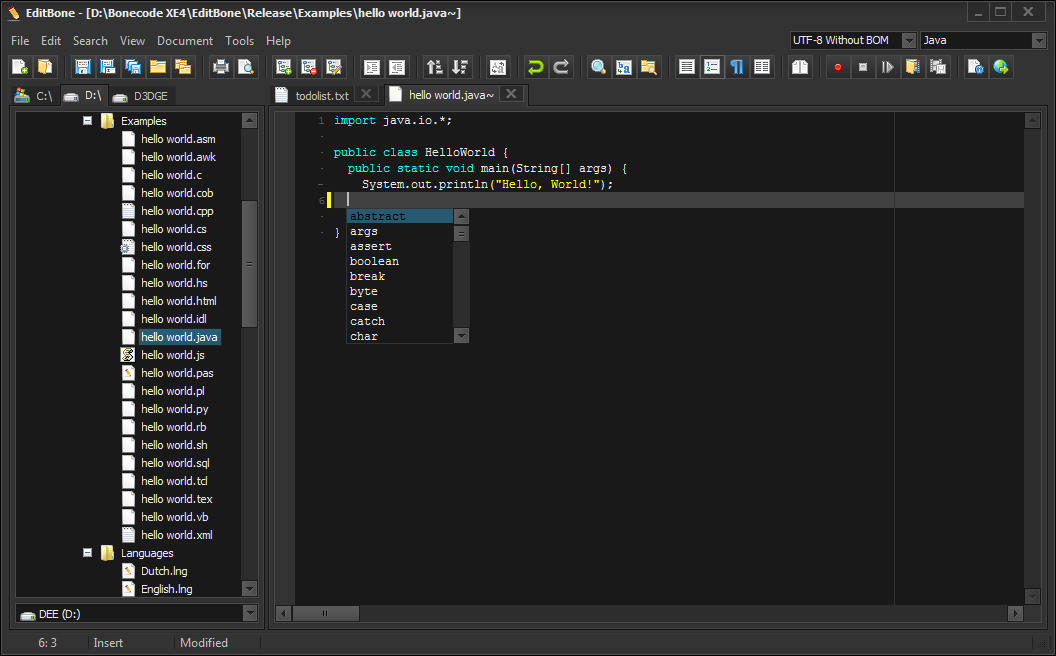Click the Redo arrow icon
Viewport: 1056px width, 656px height.
(x=561, y=67)
